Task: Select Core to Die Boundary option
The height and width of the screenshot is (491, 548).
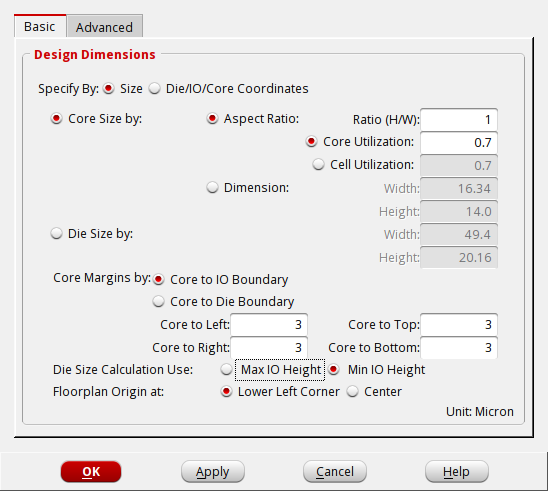Action: tap(158, 301)
